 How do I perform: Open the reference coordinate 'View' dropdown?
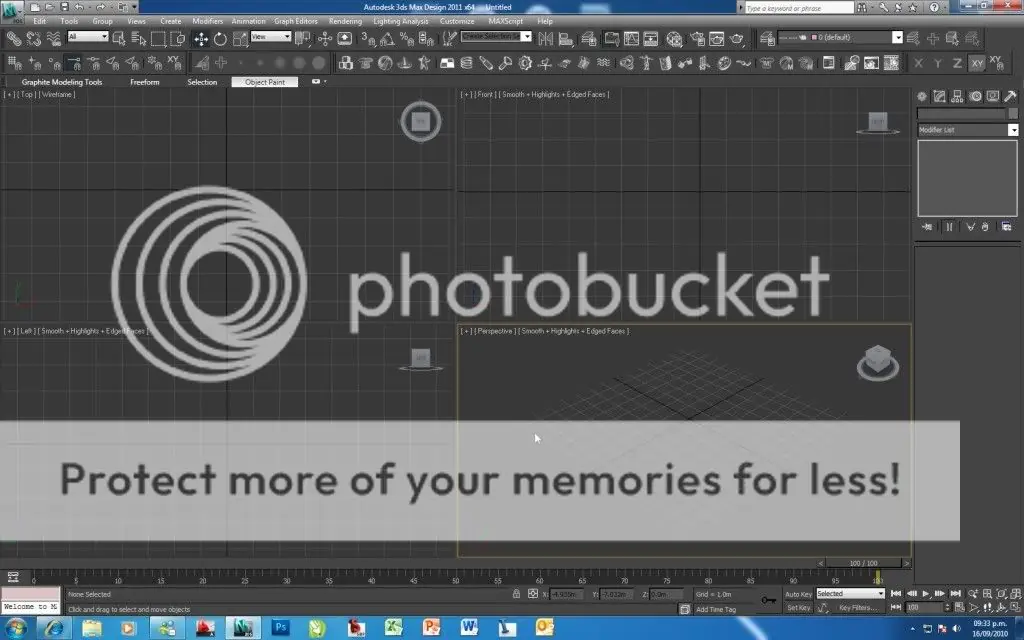[270, 37]
